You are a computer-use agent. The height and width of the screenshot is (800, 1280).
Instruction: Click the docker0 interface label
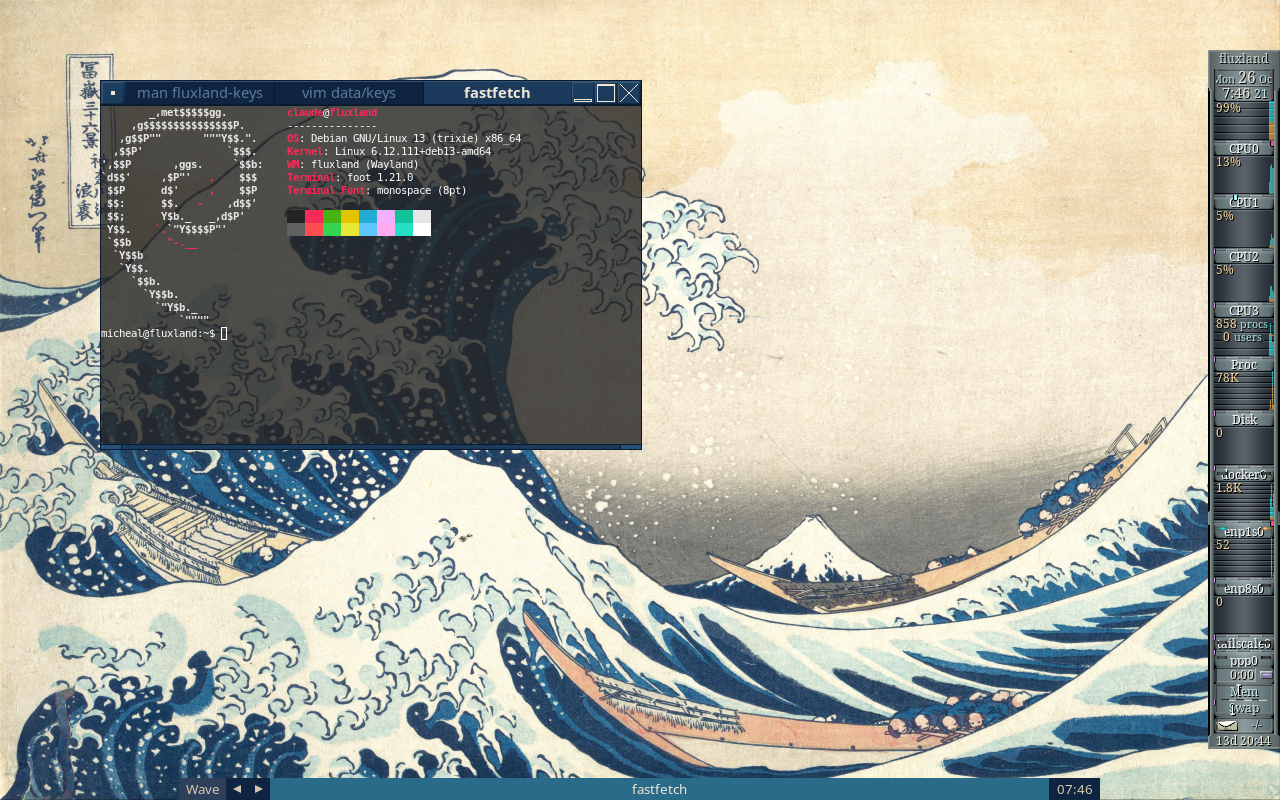pyautogui.click(x=1244, y=474)
